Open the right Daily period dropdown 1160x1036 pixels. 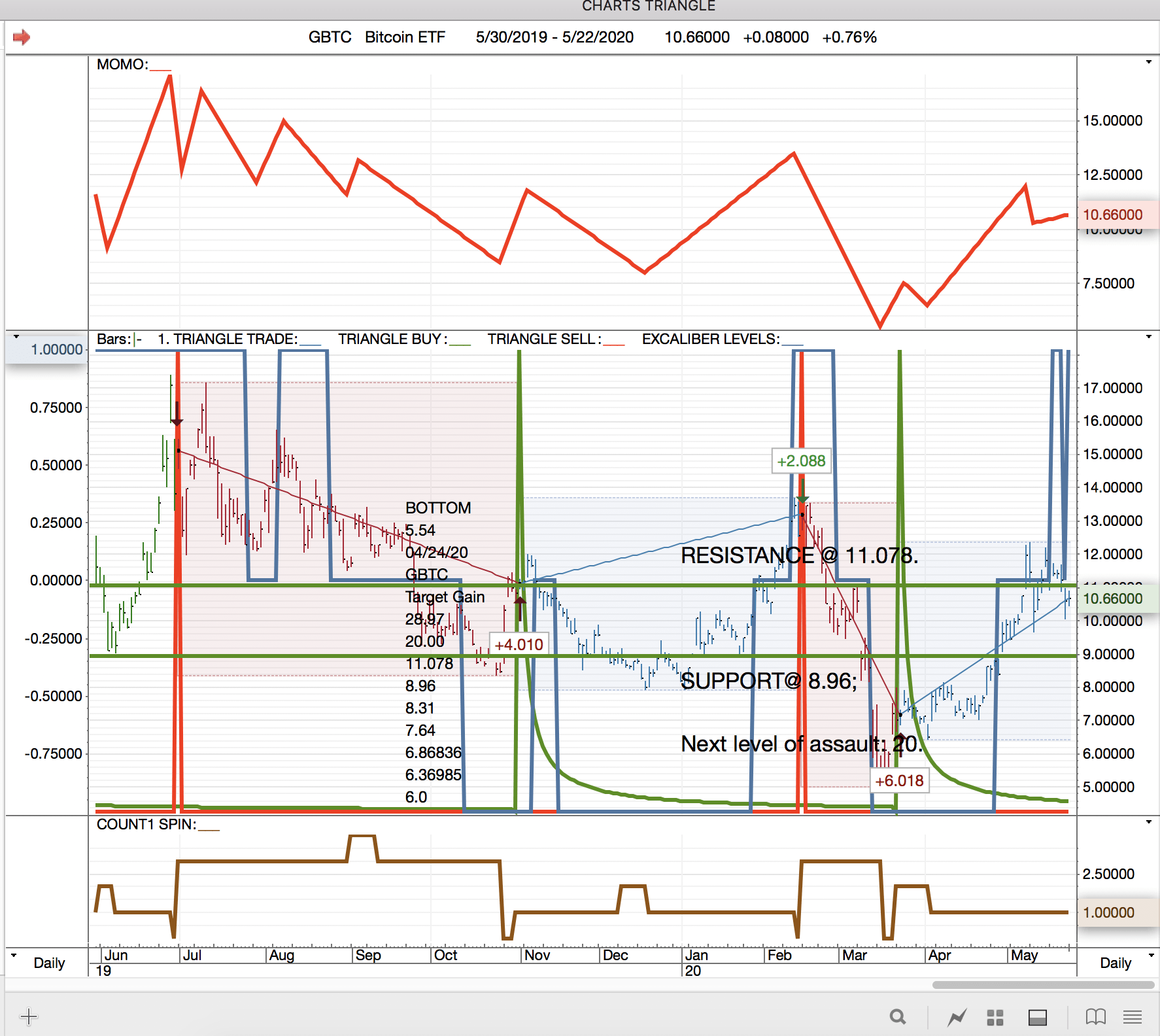[1149, 956]
